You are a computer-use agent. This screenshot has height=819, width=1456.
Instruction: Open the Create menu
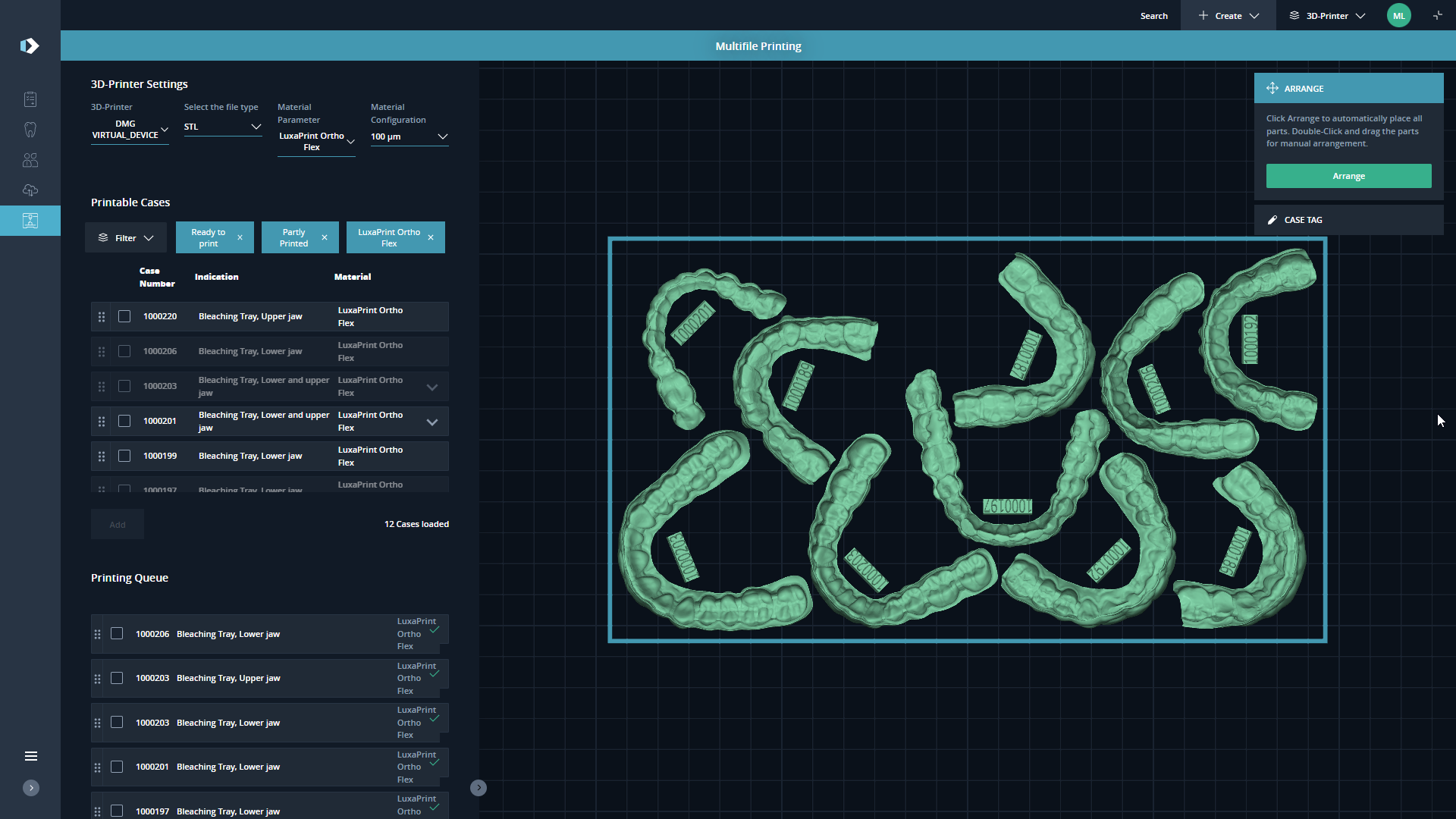coord(1228,15)
